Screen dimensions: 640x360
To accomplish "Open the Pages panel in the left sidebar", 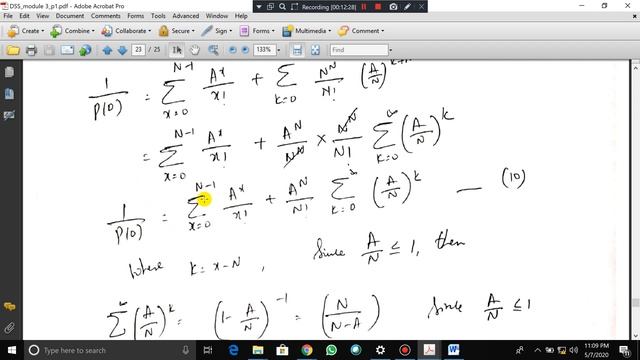I will pos(9,72).
